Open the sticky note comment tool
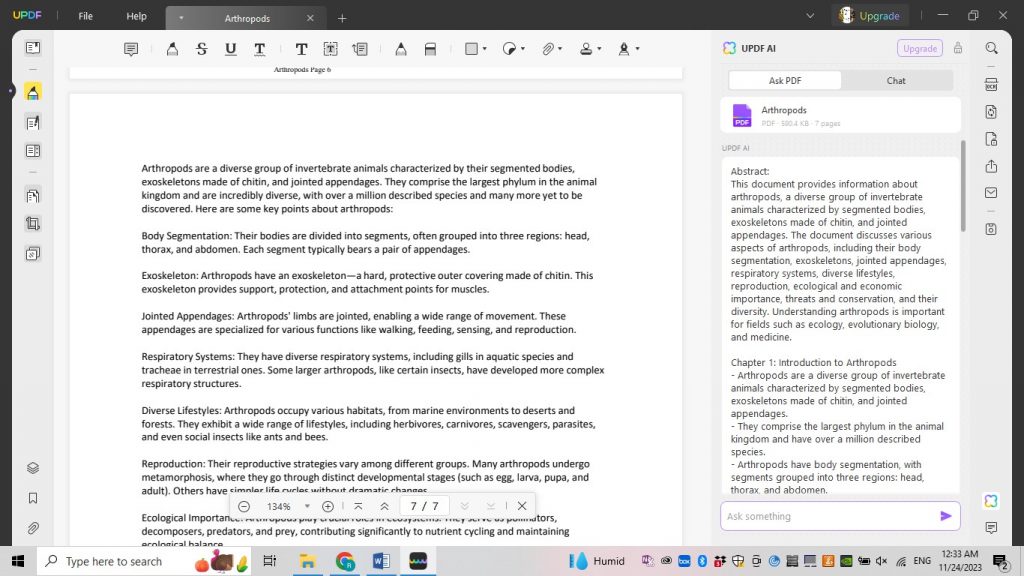This screenshot has width=1024, height=576. [131, 48]
